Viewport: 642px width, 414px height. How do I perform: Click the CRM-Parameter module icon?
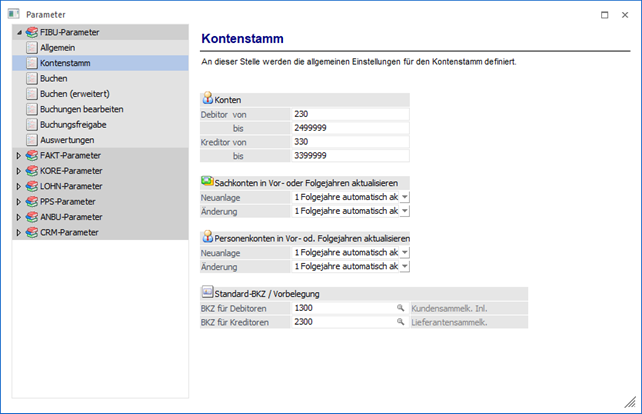coord(33,231)
